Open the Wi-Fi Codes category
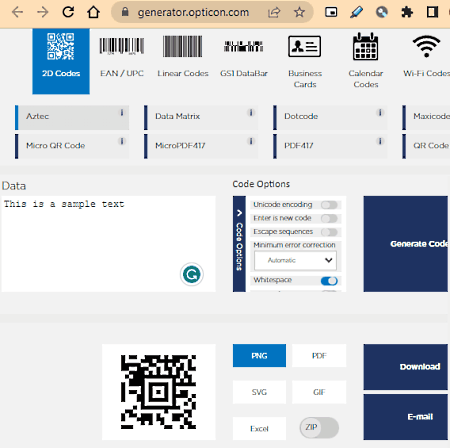Screen dimensions: 450x448 coord(426,57)
